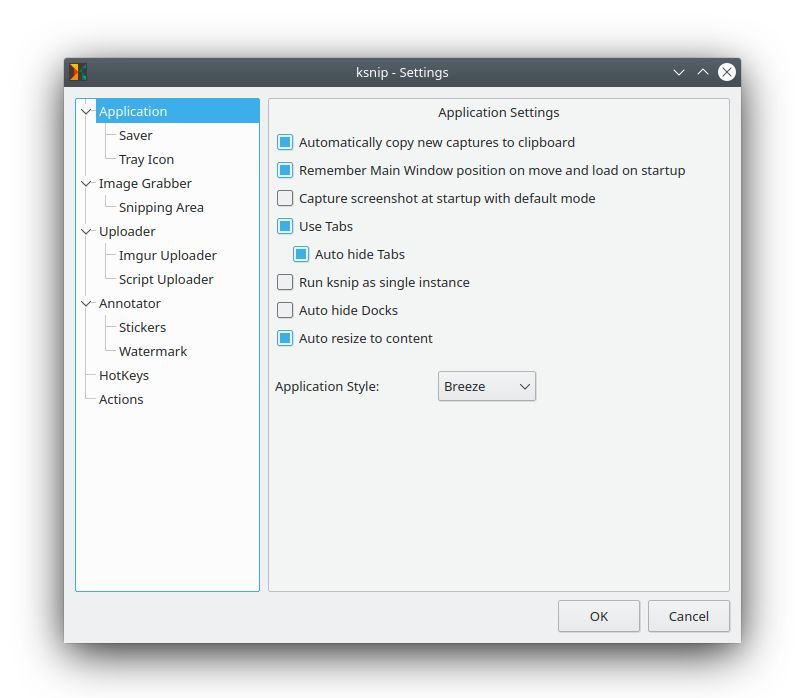Select the Annotator category

(x=130, y=303)
